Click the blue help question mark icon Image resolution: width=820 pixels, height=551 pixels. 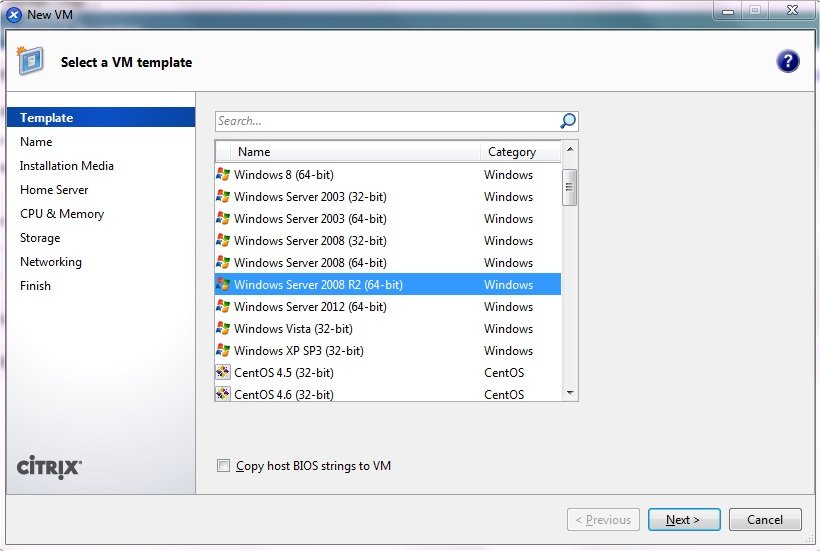pyautogui.click(x=787, y=61)
